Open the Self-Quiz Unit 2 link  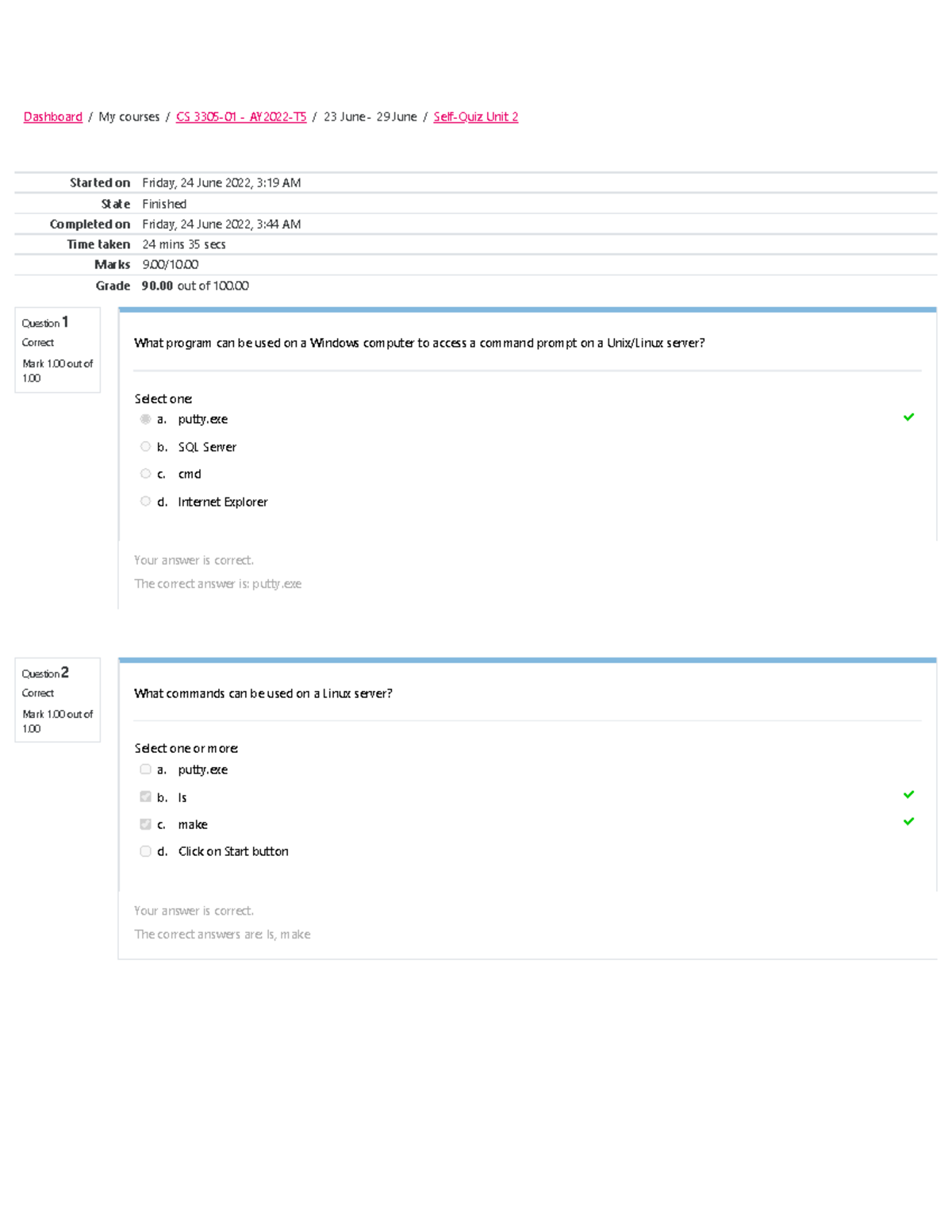click(475, 116)
